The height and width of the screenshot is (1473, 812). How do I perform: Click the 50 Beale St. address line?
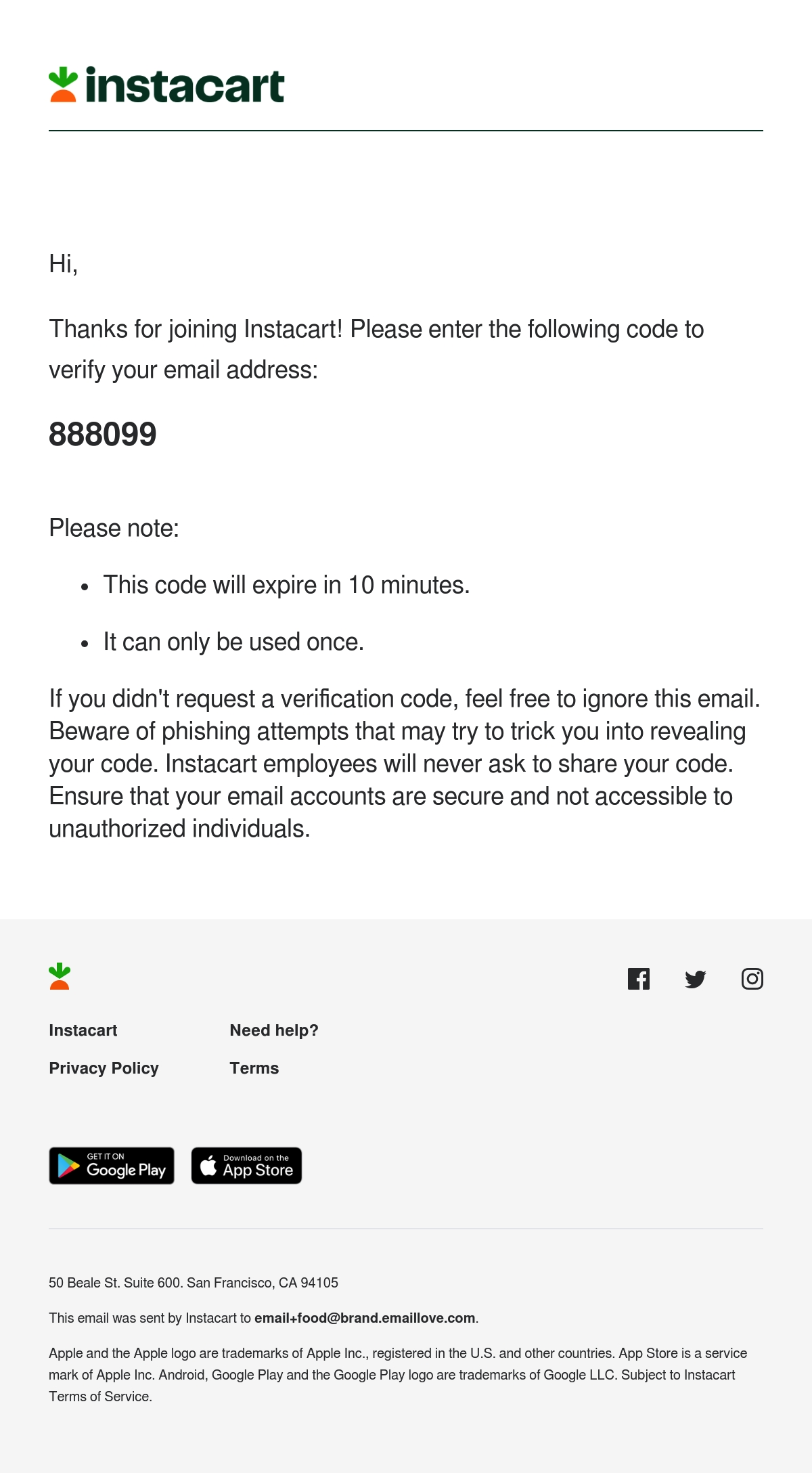[194, 1283]
